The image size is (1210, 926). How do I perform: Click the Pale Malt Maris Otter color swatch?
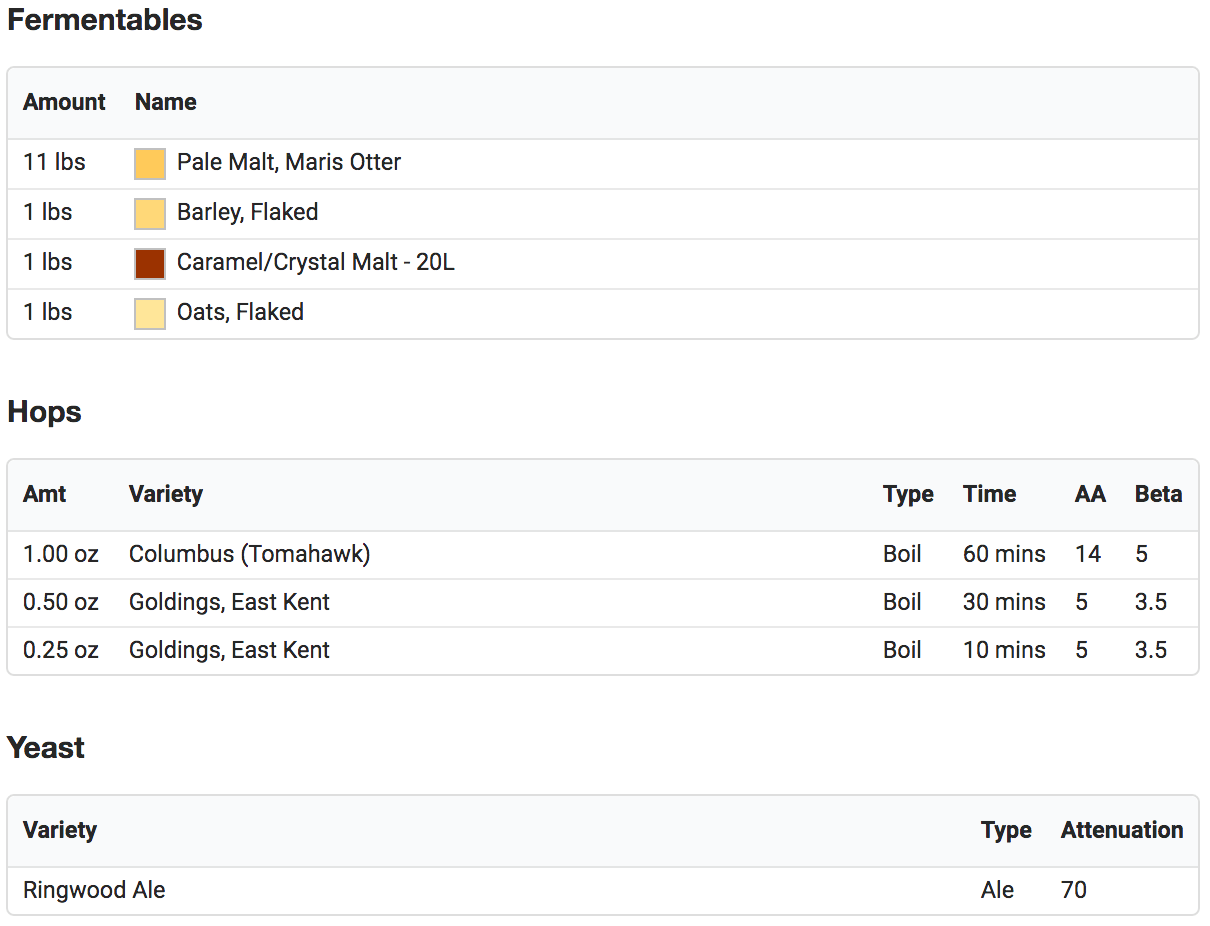click(150, 164)
